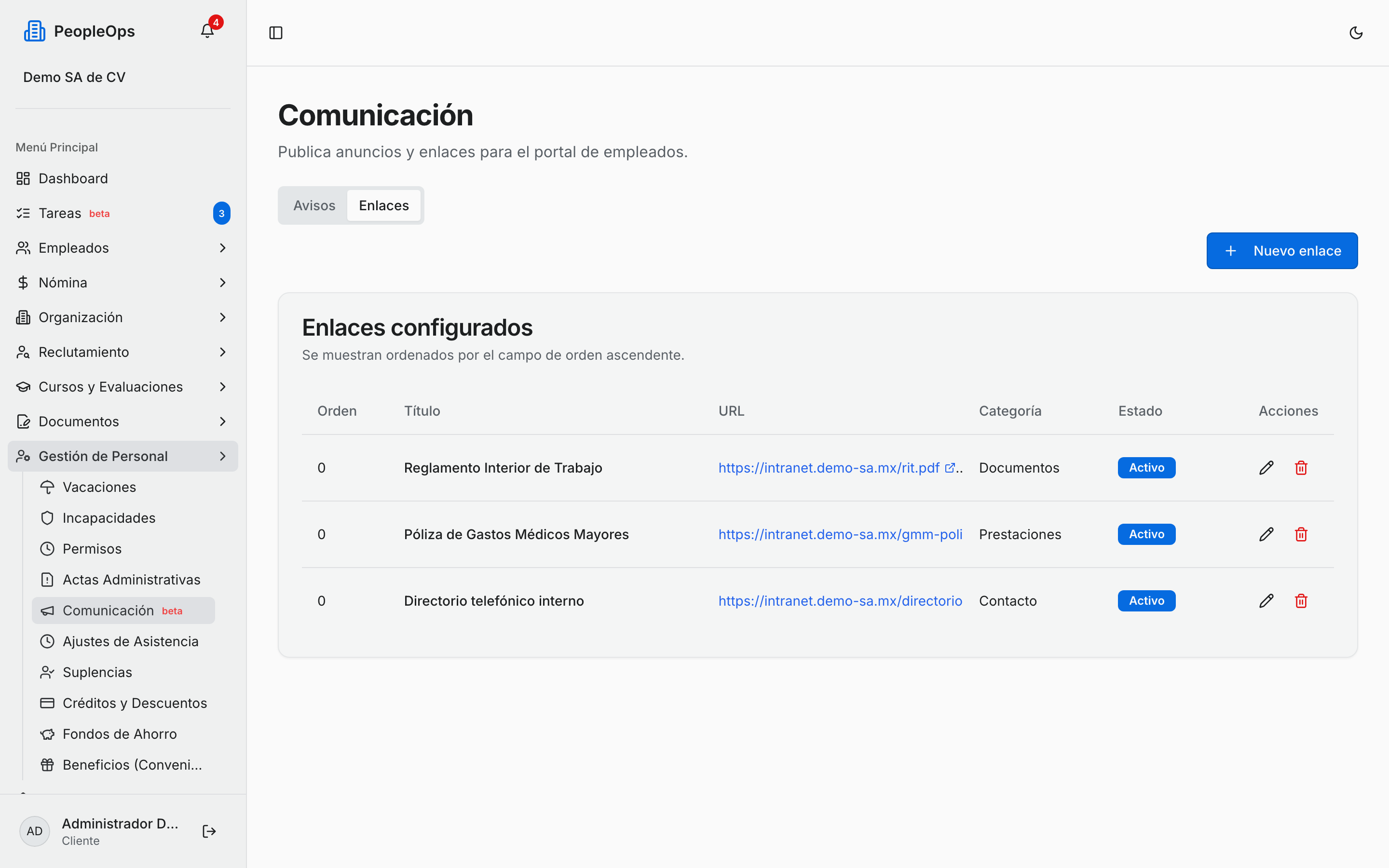1389x868 pixels.
Task: Open the intranet directorio URL link
Action: click(840, 601)
